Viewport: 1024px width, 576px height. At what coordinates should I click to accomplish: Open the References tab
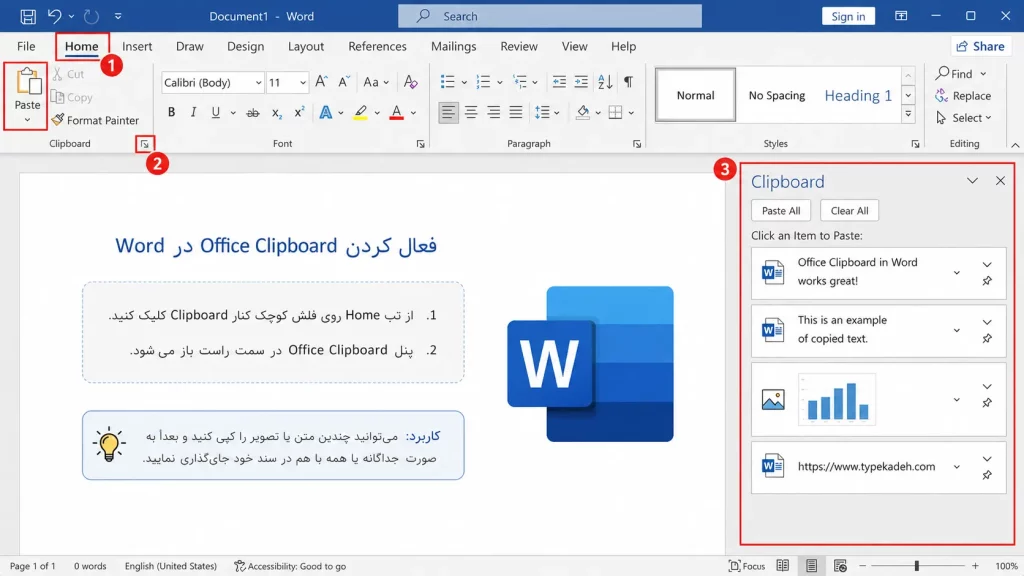point(377,46)
